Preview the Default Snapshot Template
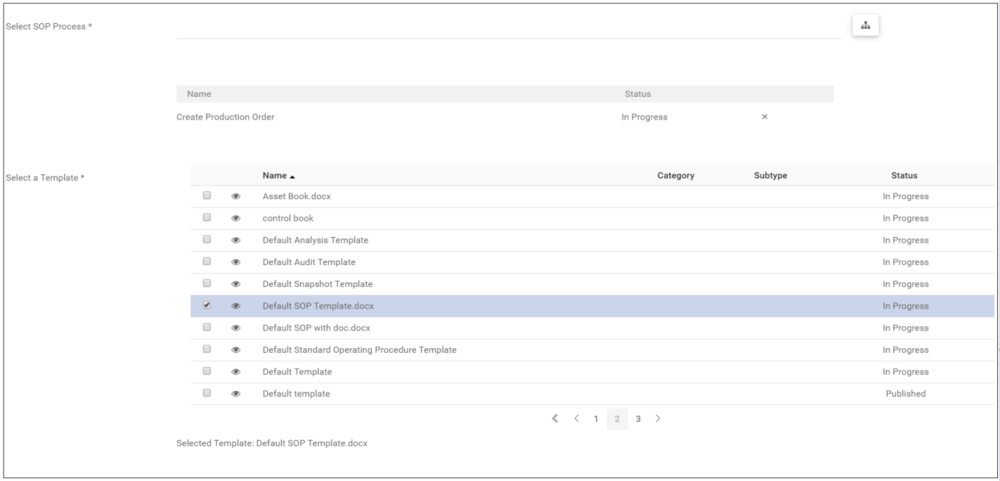1000x481 pixels. [236, 284]
